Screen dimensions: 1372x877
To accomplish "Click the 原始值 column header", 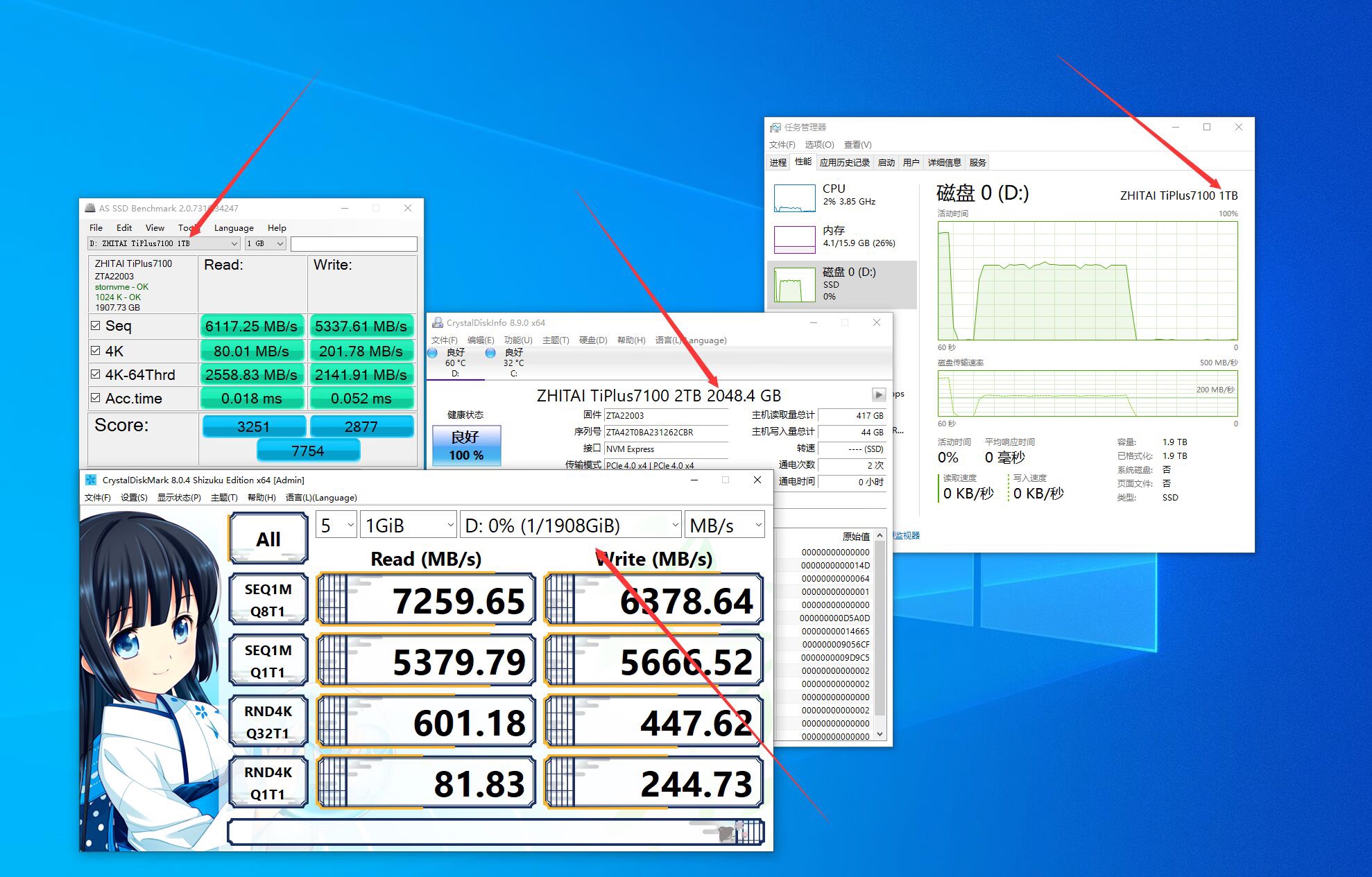I will [x=856, y=536].
